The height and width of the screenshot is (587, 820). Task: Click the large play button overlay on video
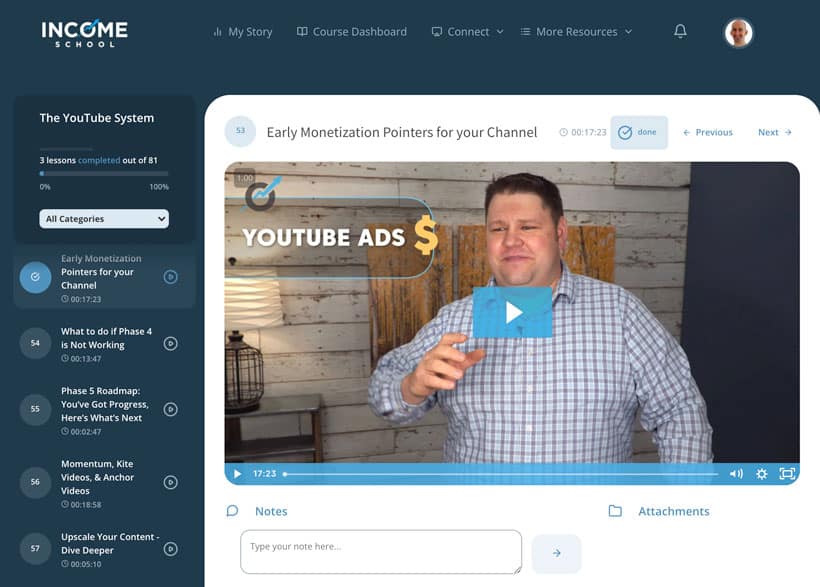pos(512,312)
